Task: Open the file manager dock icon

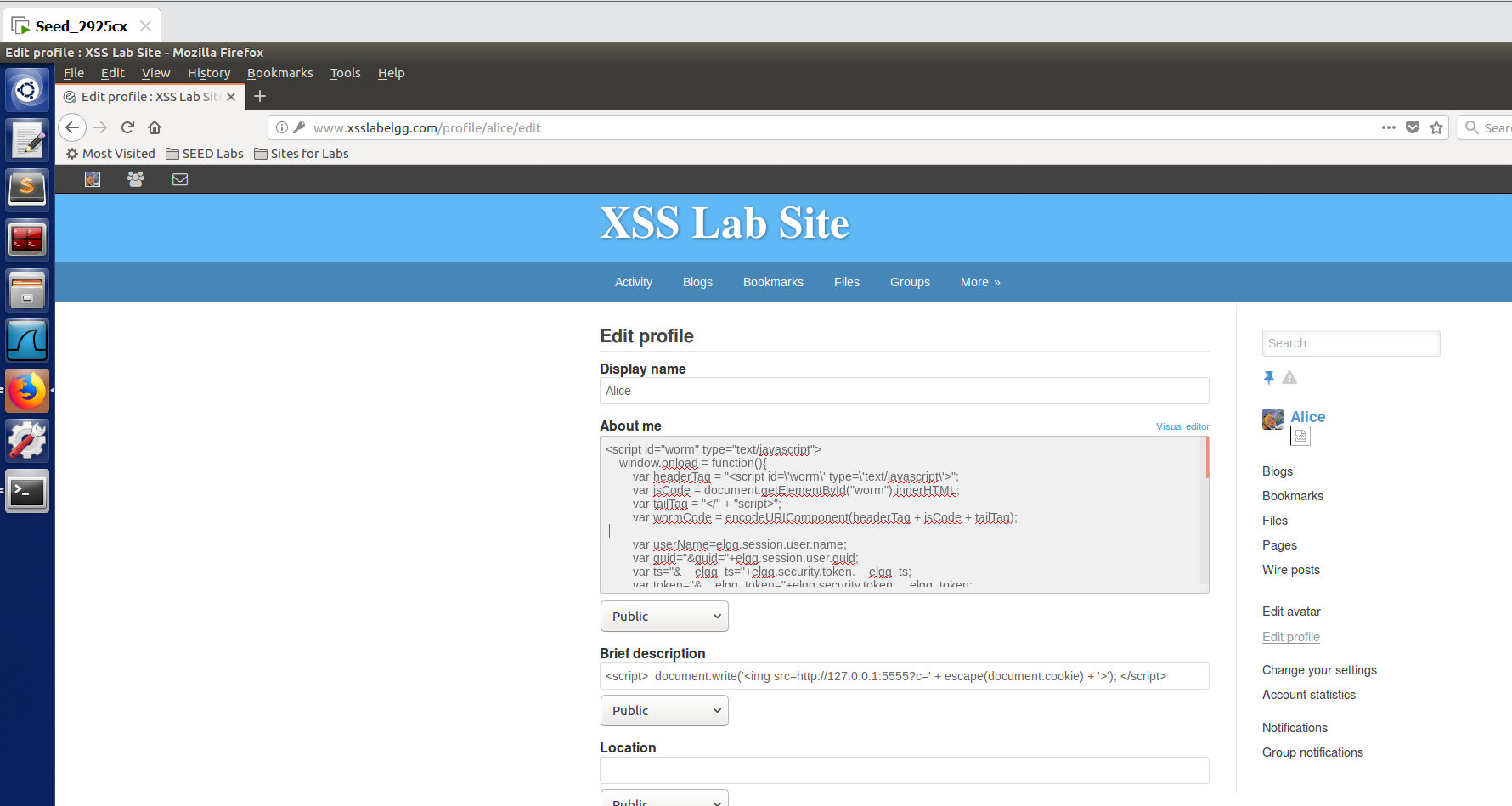Action: tap(27, 290)
